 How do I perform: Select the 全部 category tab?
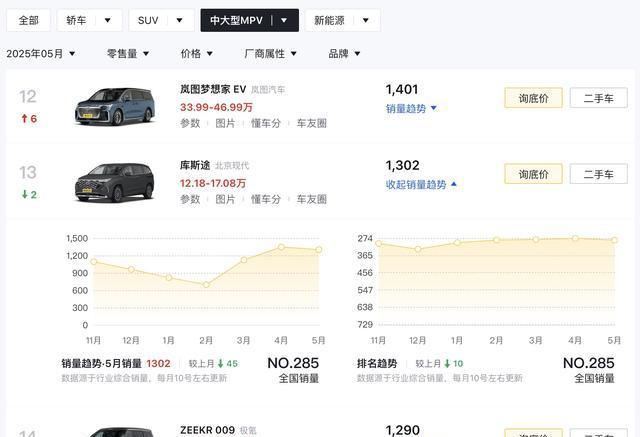coord(28,20)
